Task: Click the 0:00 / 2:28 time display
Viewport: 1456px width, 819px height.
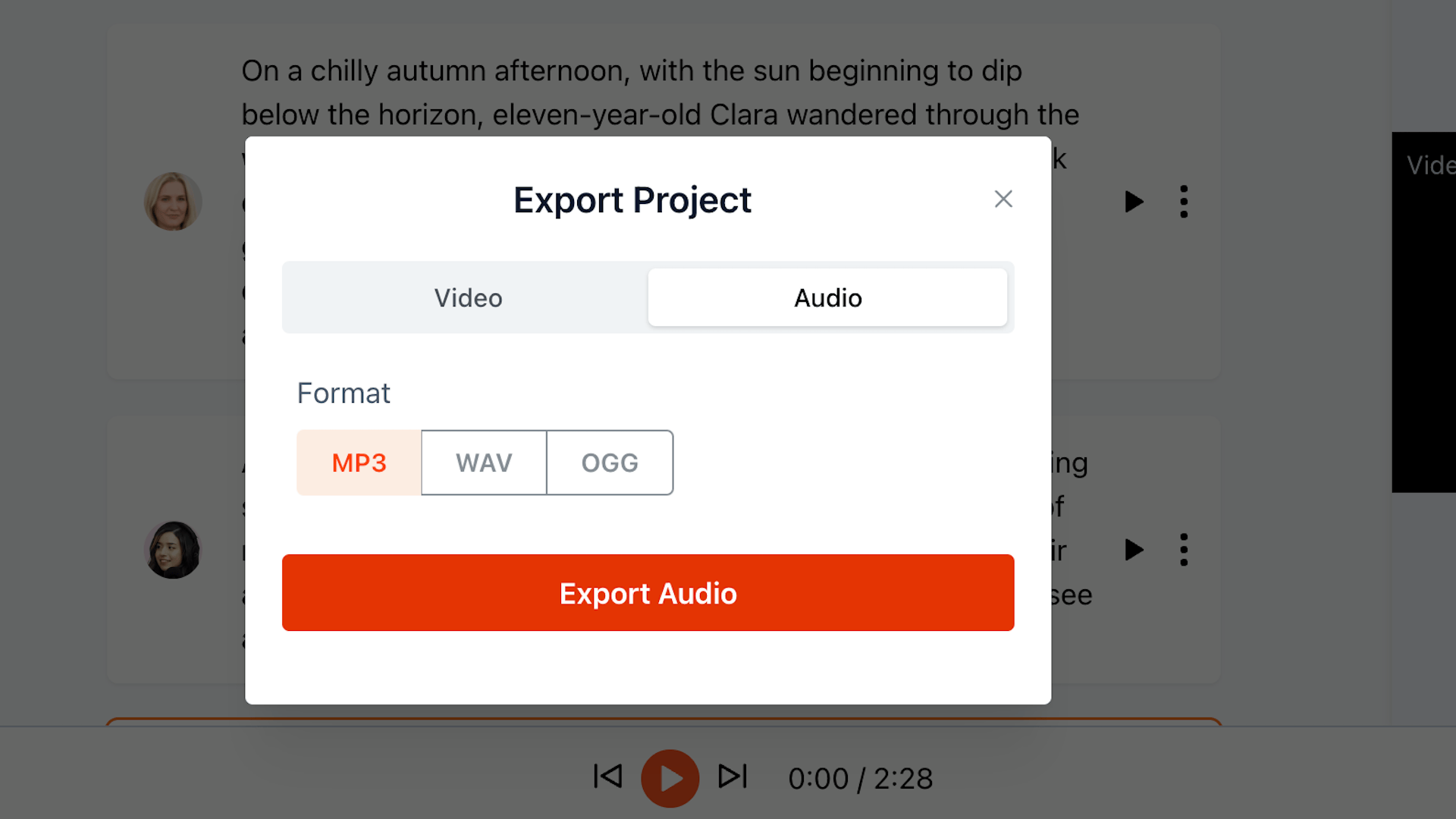Action: pyautogui.click(x=860, y=779)
